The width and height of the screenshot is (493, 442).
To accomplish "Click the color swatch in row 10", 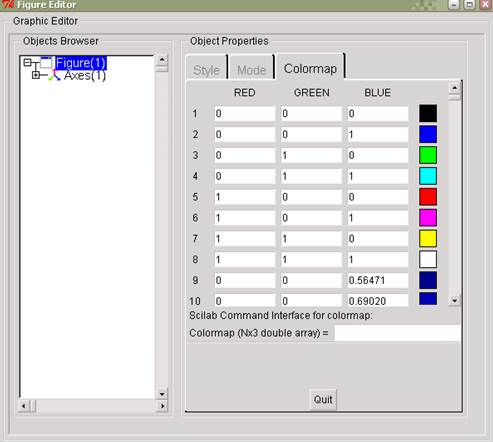I will [x=428, y=299].
